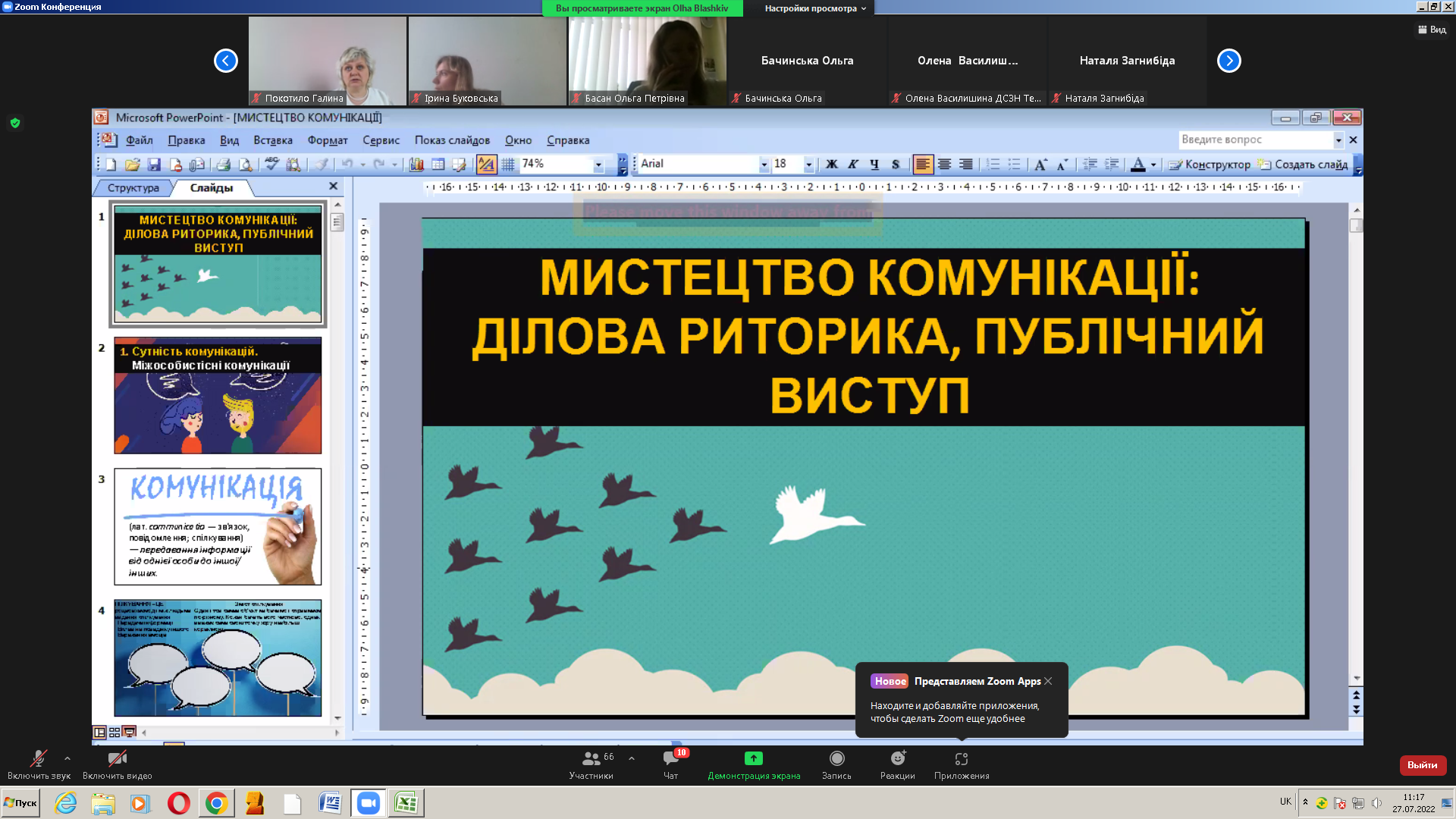Viewport: 1456px width, 819px height.
Task: Click the Zoom encryption shield icon
Action: coord(15,123)
